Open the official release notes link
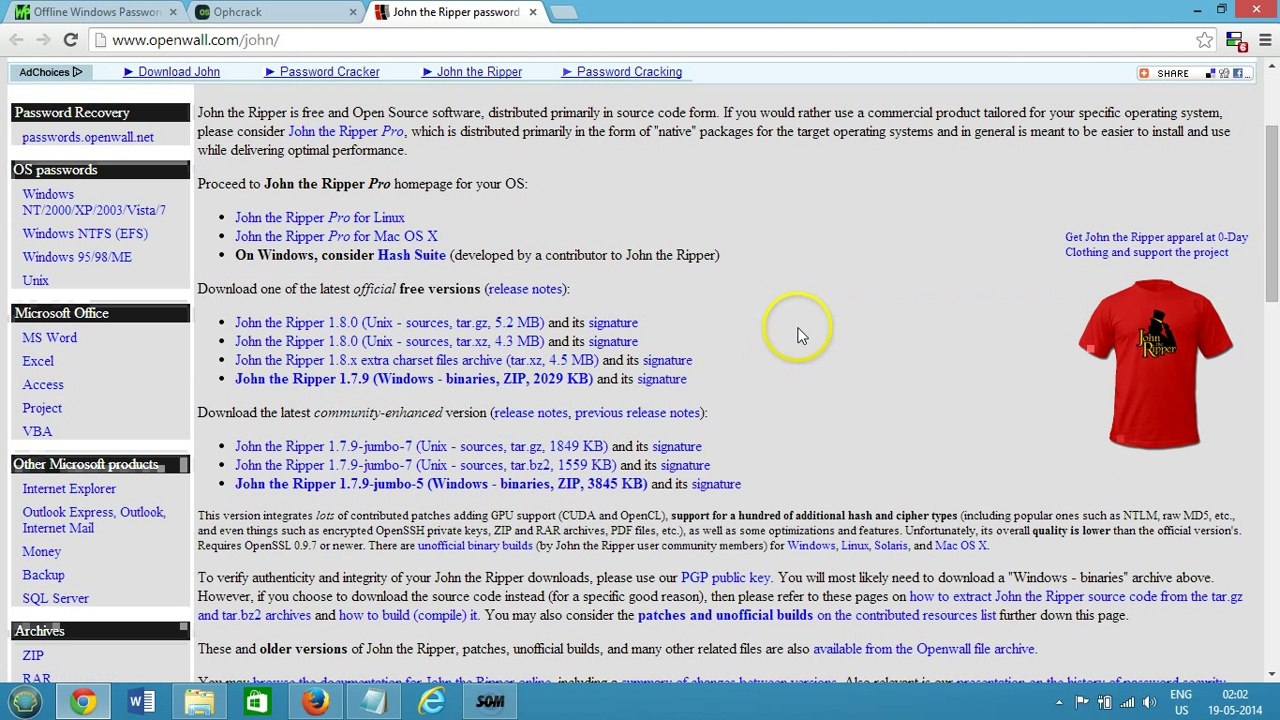 525,289
